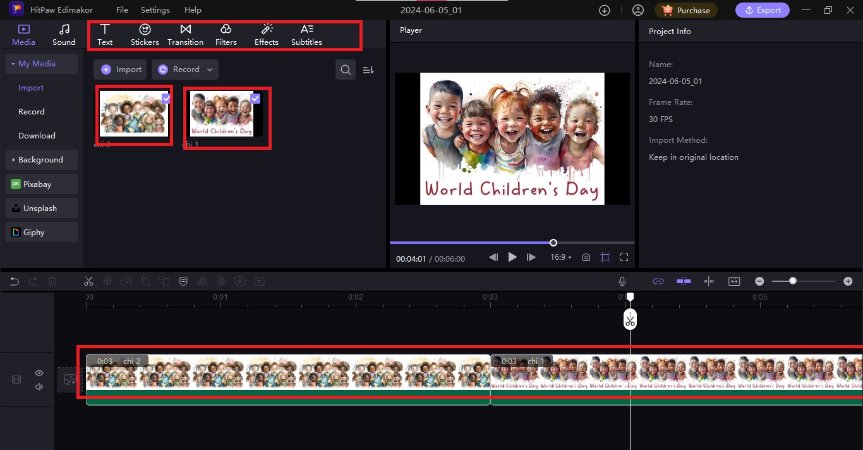Screen dimensions: 863x450
Task: Open the Pixabay stock library
Action: 42,184
